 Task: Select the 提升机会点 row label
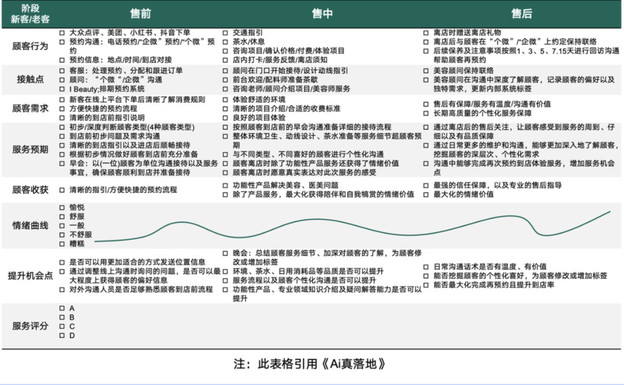coord(30,276)
